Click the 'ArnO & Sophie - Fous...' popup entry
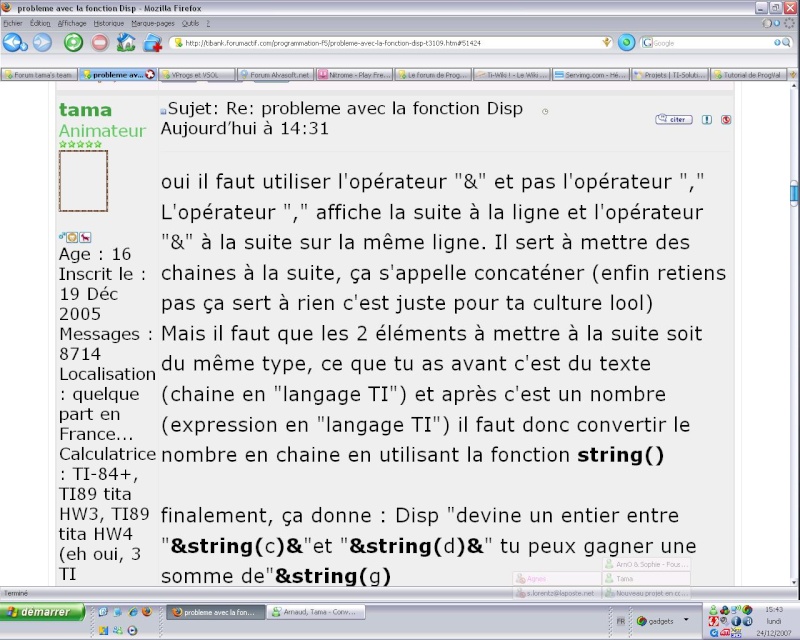This screenshot has height=640, width=800. click(646, 564)
